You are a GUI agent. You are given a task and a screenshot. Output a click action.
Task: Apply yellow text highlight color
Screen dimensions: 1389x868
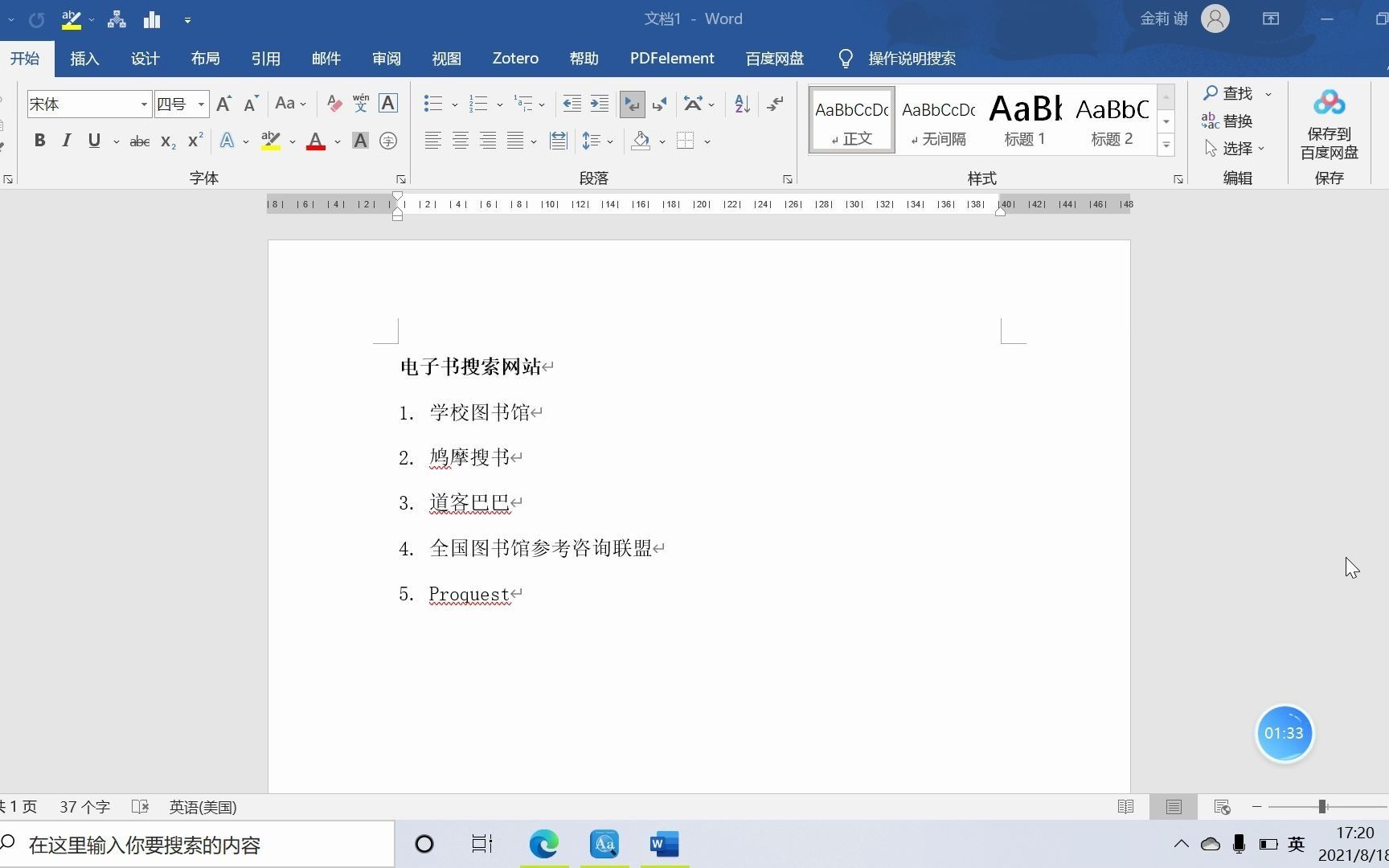tap(271, 141)
